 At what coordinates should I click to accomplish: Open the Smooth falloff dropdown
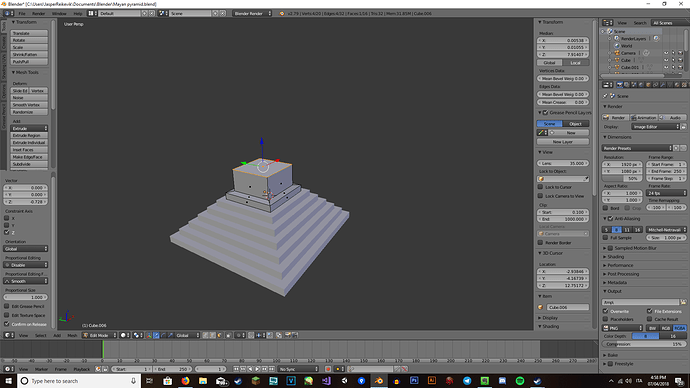[x=26, y=281]
